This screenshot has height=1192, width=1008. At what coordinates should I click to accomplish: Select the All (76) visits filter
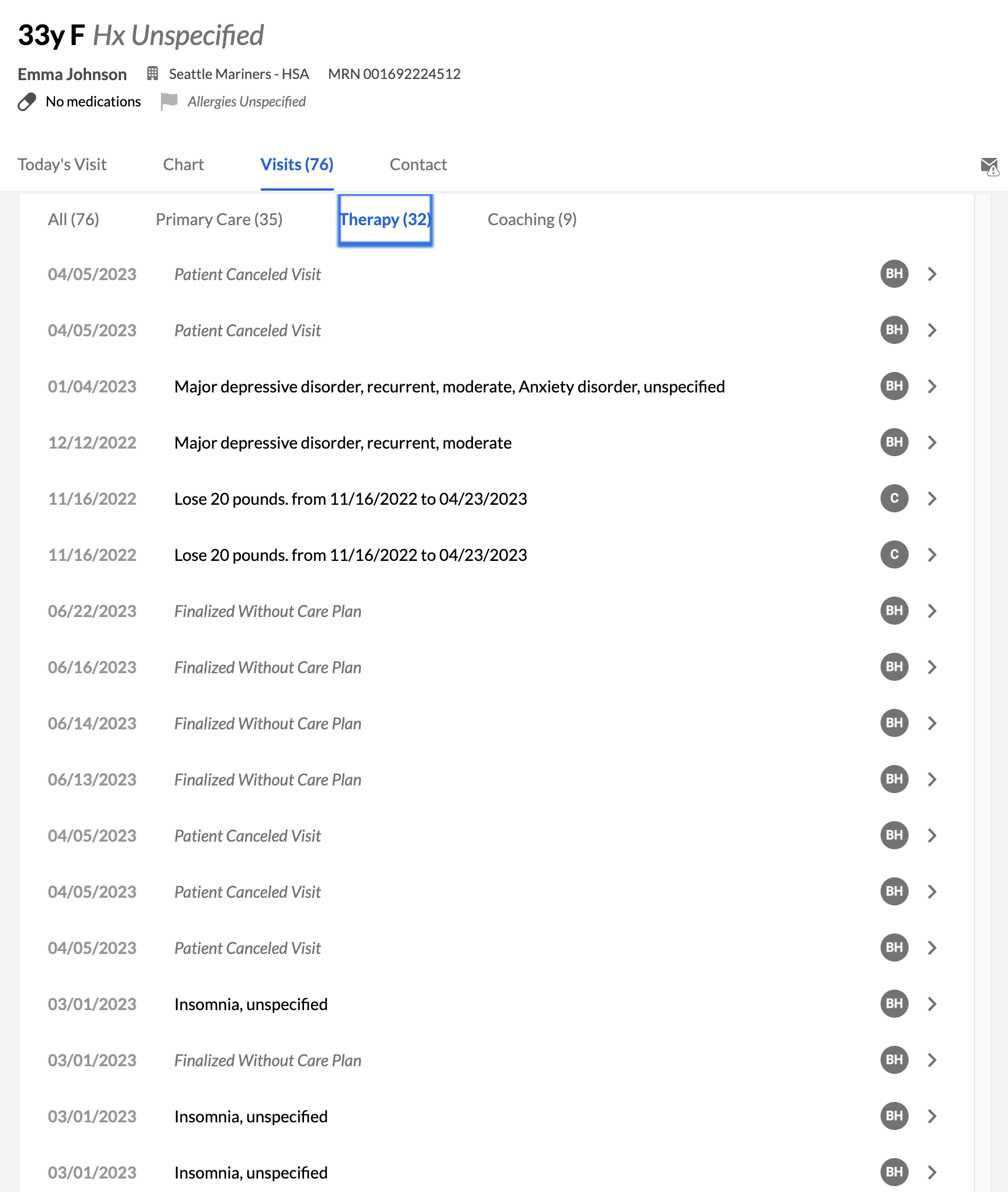74,219
